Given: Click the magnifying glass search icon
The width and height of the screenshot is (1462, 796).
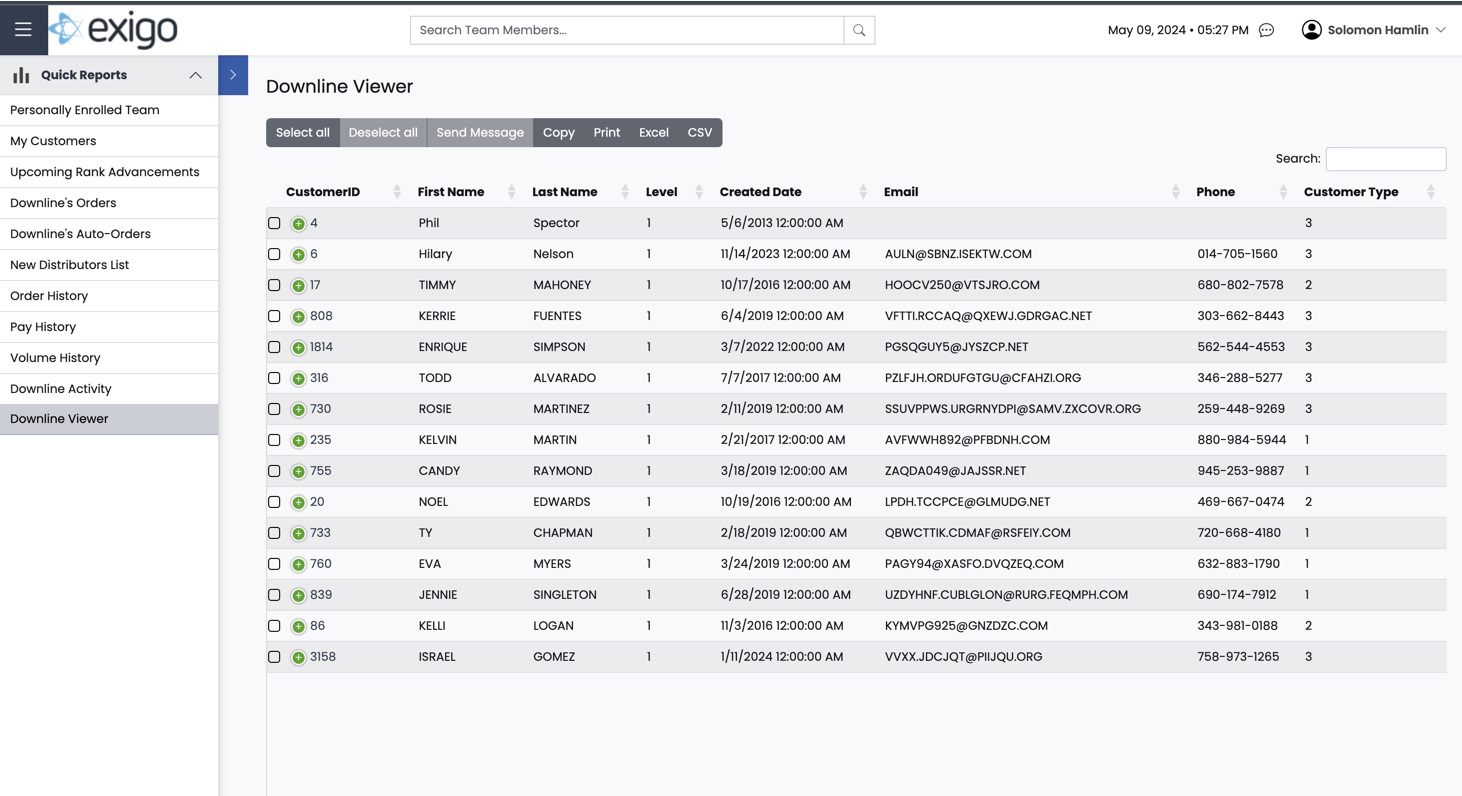Looking at the screenshot, I should (x=858, y=29).
